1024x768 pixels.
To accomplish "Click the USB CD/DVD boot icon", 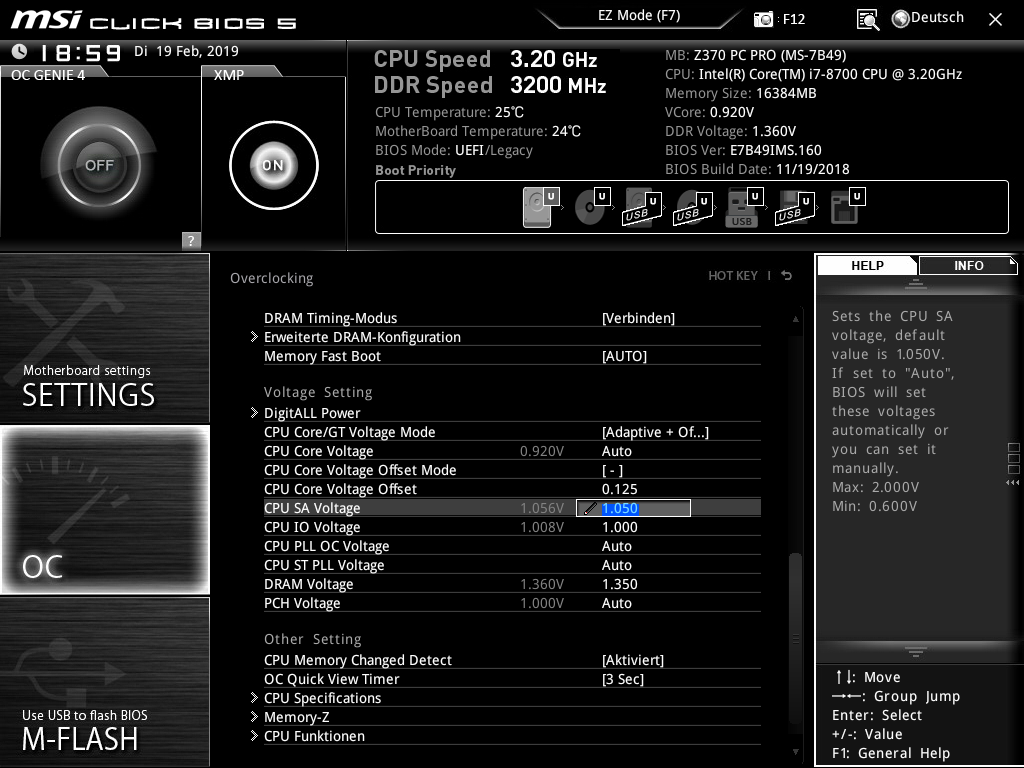I will tap(693, 208).
